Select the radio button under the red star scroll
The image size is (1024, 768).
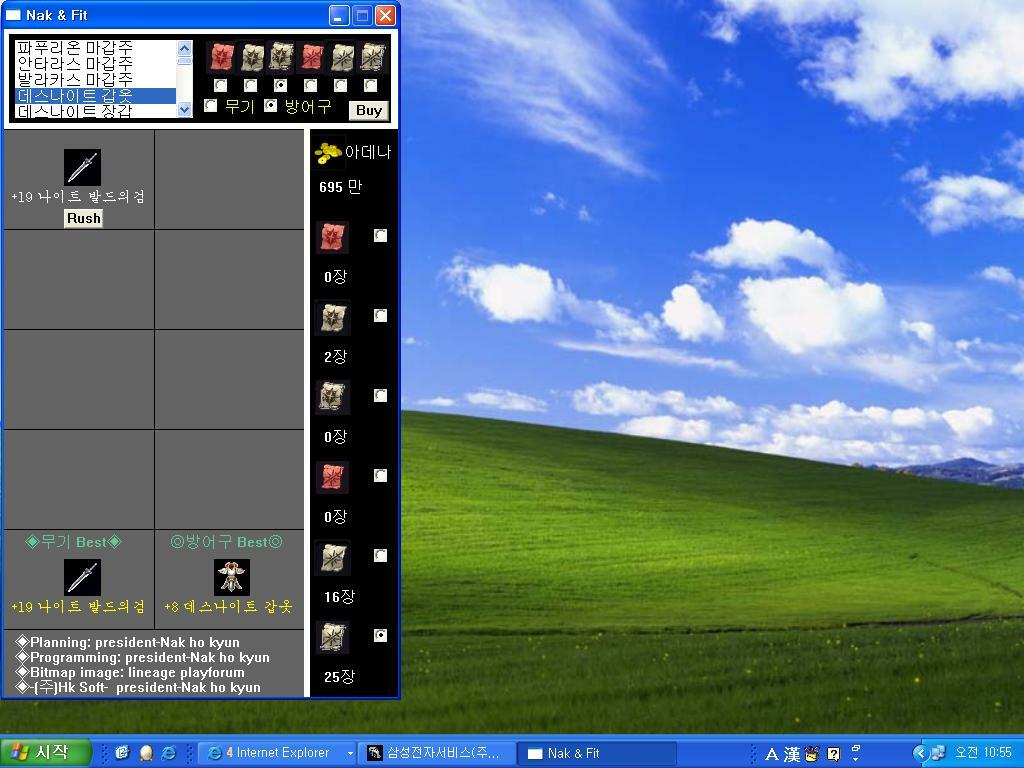coord(221,85)
